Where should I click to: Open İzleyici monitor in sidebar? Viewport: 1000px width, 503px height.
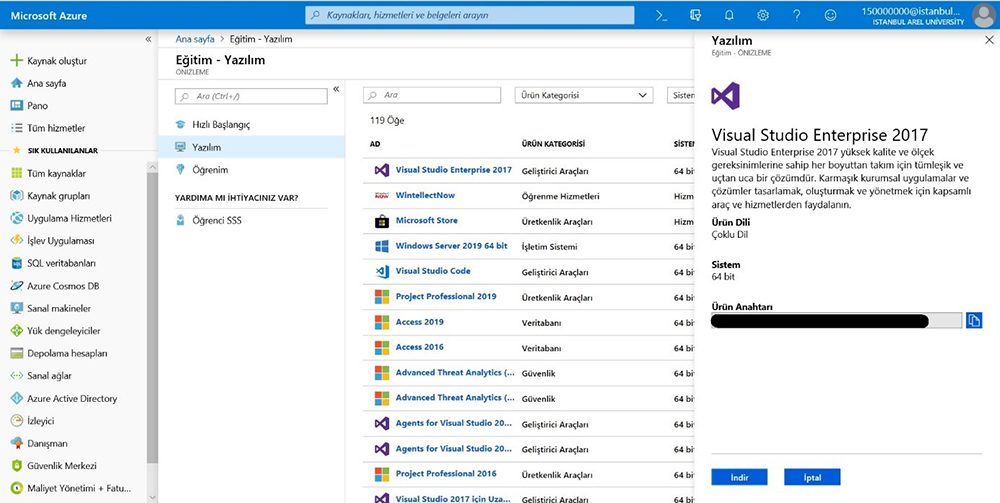[x=41, y=421]
